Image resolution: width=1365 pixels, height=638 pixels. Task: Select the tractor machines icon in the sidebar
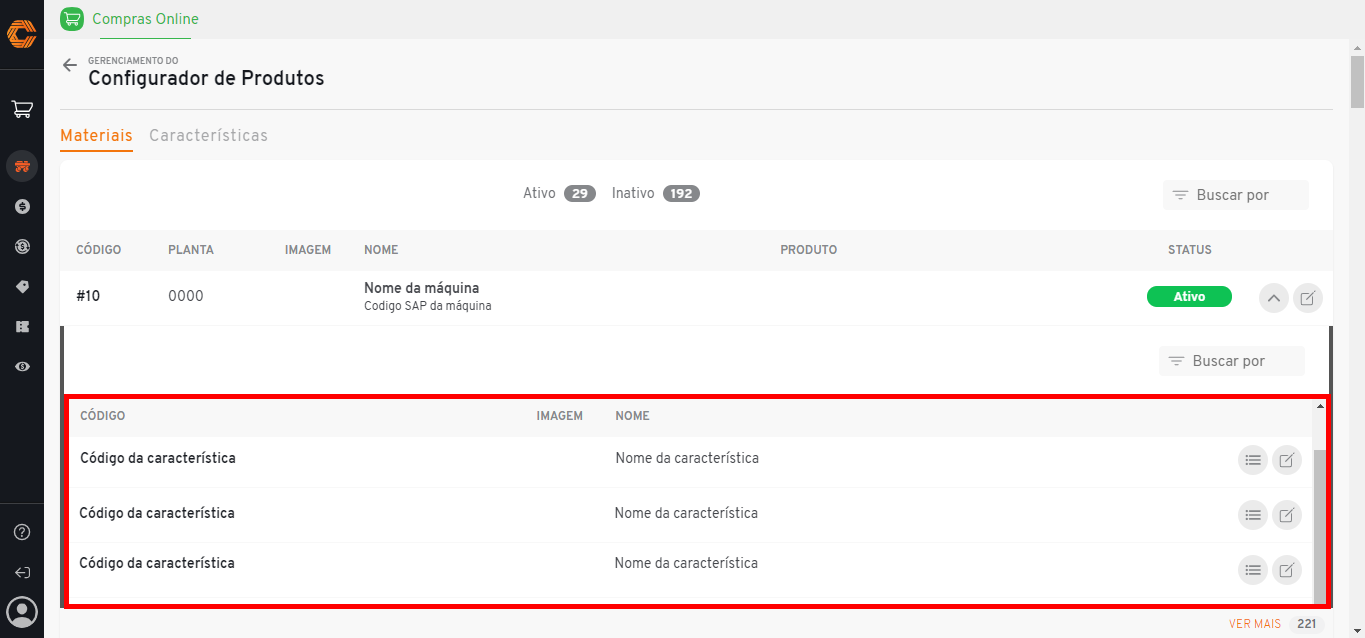coord(22,166)
